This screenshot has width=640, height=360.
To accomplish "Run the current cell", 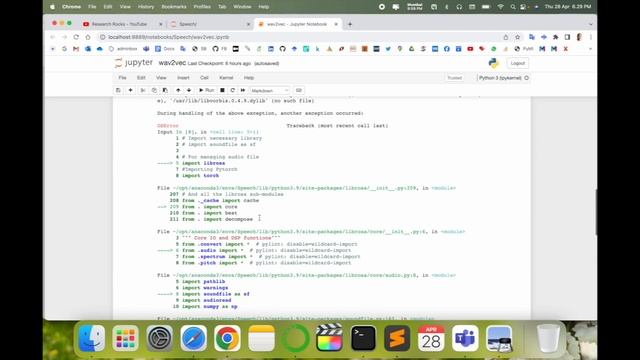I will (x=207, y=90).
